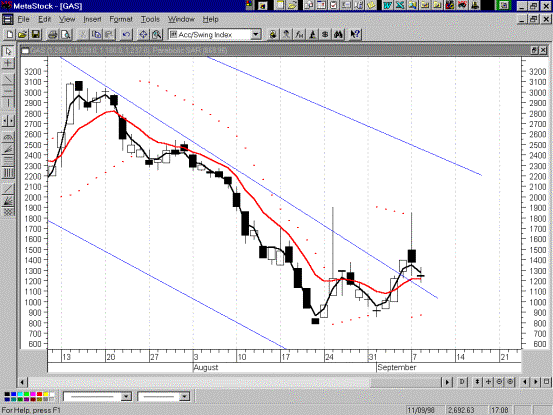This screenshot has height=415, width=553.
Task: Click the Undo arrow icon
Action: [126, 35]
